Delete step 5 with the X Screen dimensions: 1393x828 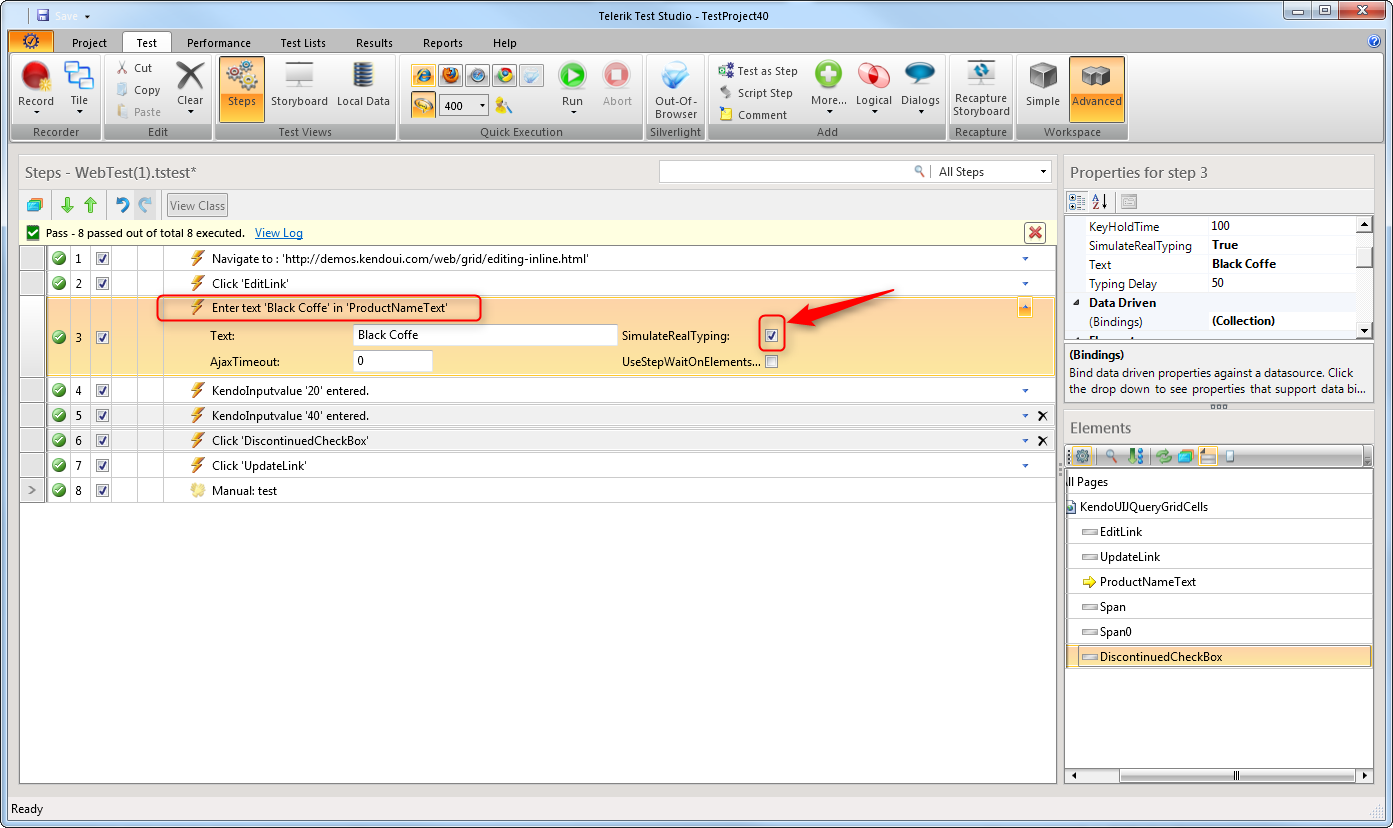pos(1042,416)
